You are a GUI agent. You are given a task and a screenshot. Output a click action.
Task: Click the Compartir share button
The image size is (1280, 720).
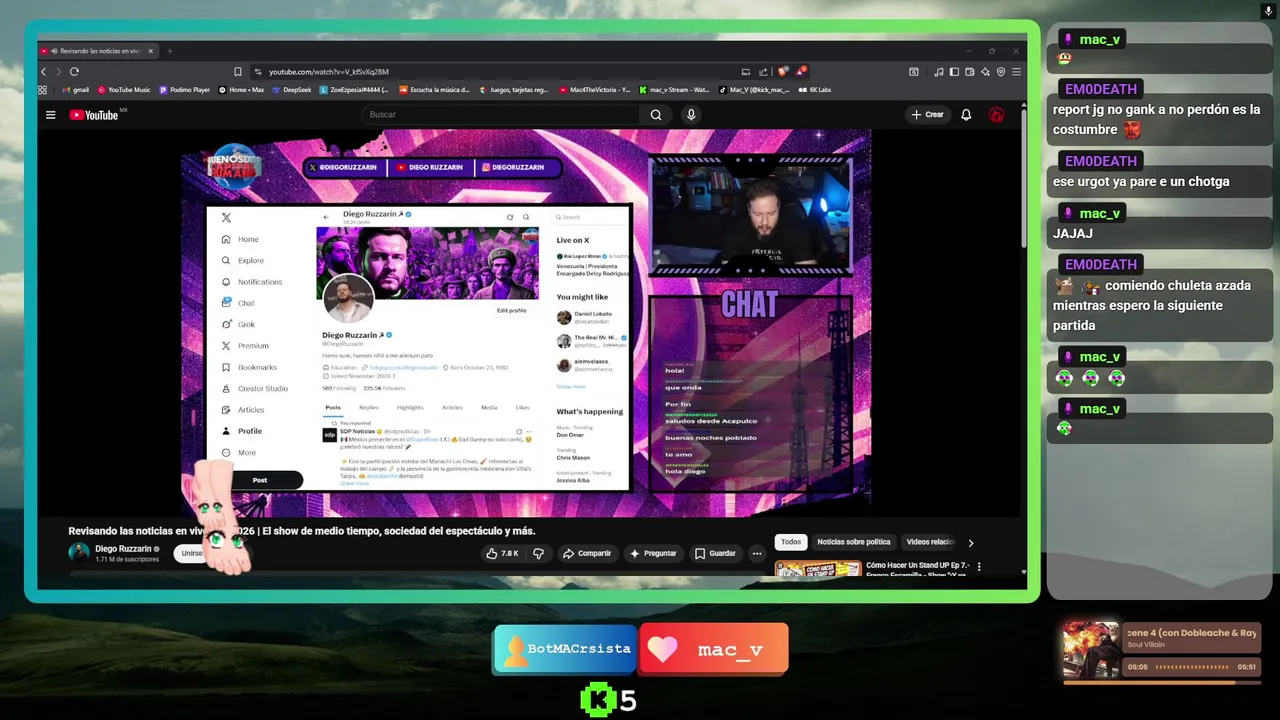click(x=587, y=553)
